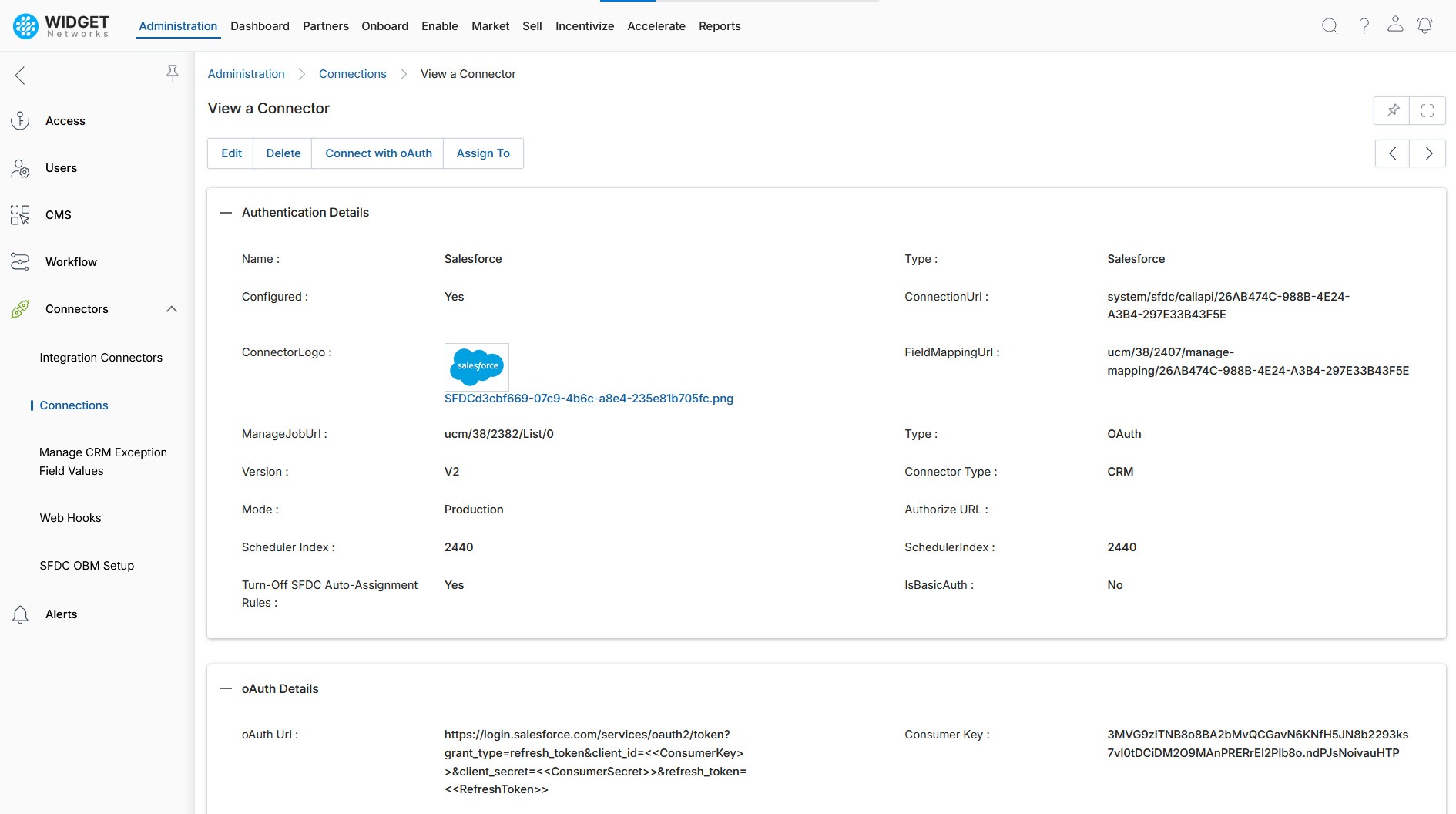
Task: Click the Alerts bell icon in sidebar
Action: point(20,614)
